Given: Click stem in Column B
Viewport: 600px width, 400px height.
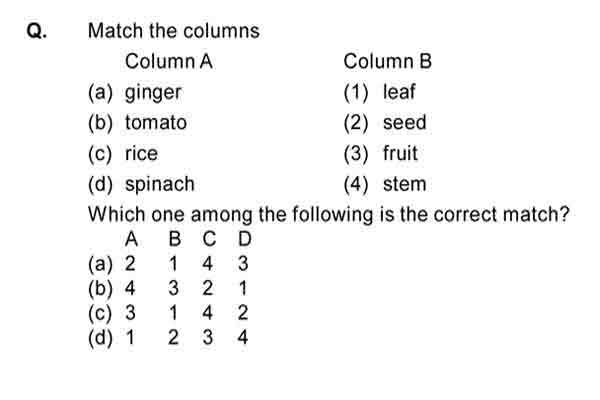Looking at the screenshot, I should coord(404,184).
